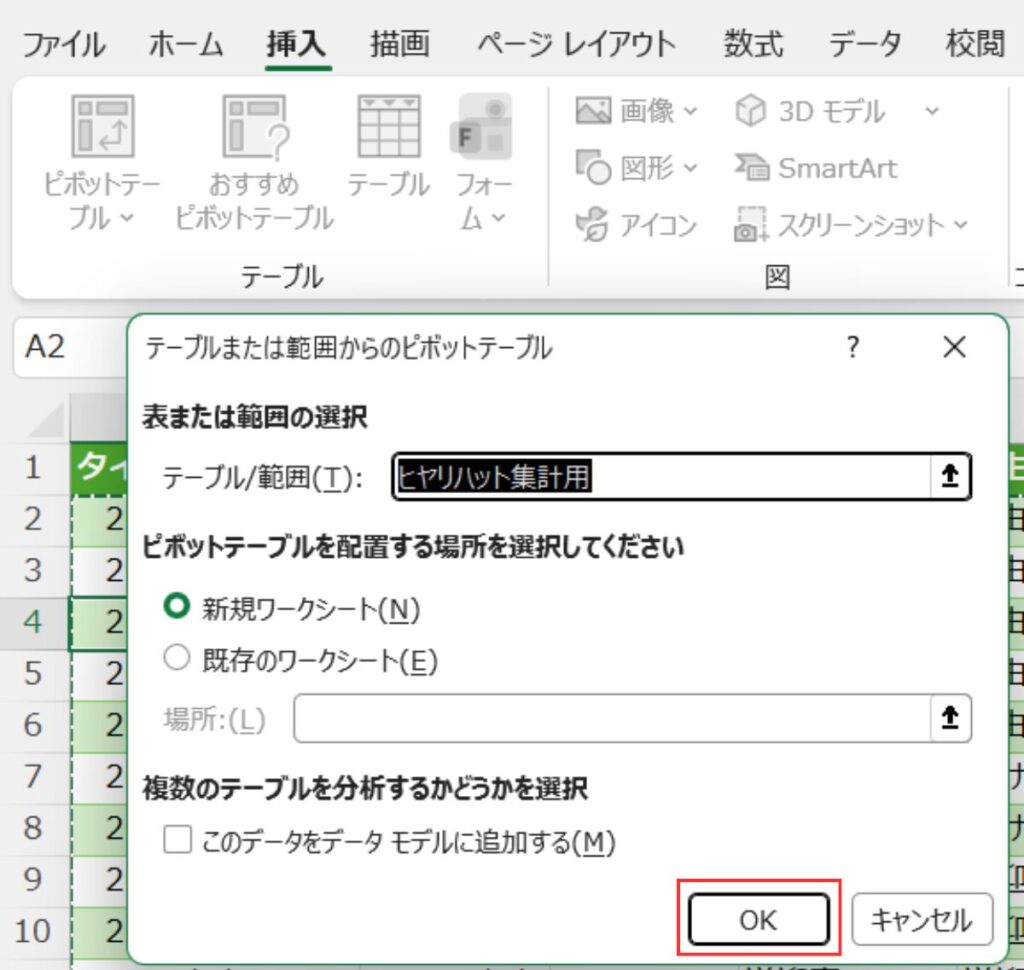Viewport: 1024px width, 970px height.
Task: Switch to the データ tab
Action: pyautogui.click(x=865, y=44)
